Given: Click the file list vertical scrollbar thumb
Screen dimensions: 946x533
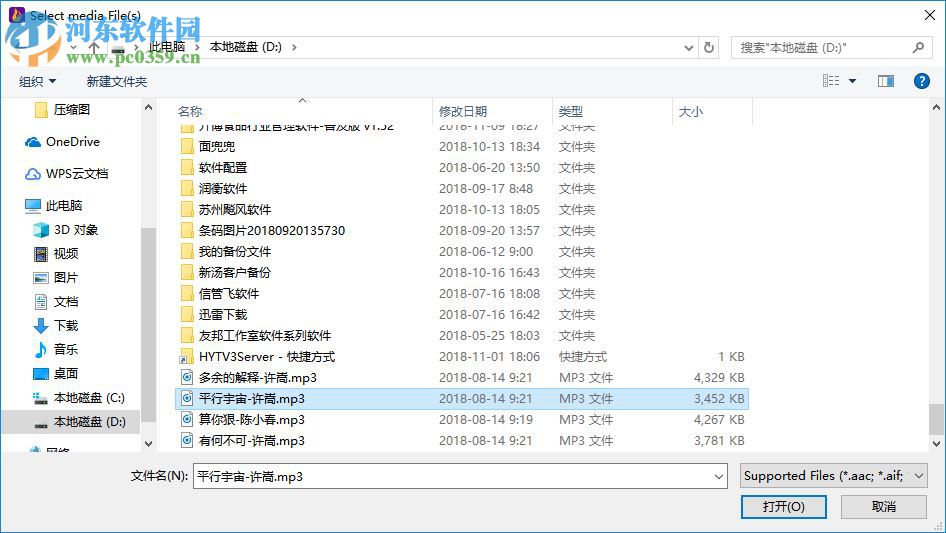Looking at the screenshot, I should point(936,419).
